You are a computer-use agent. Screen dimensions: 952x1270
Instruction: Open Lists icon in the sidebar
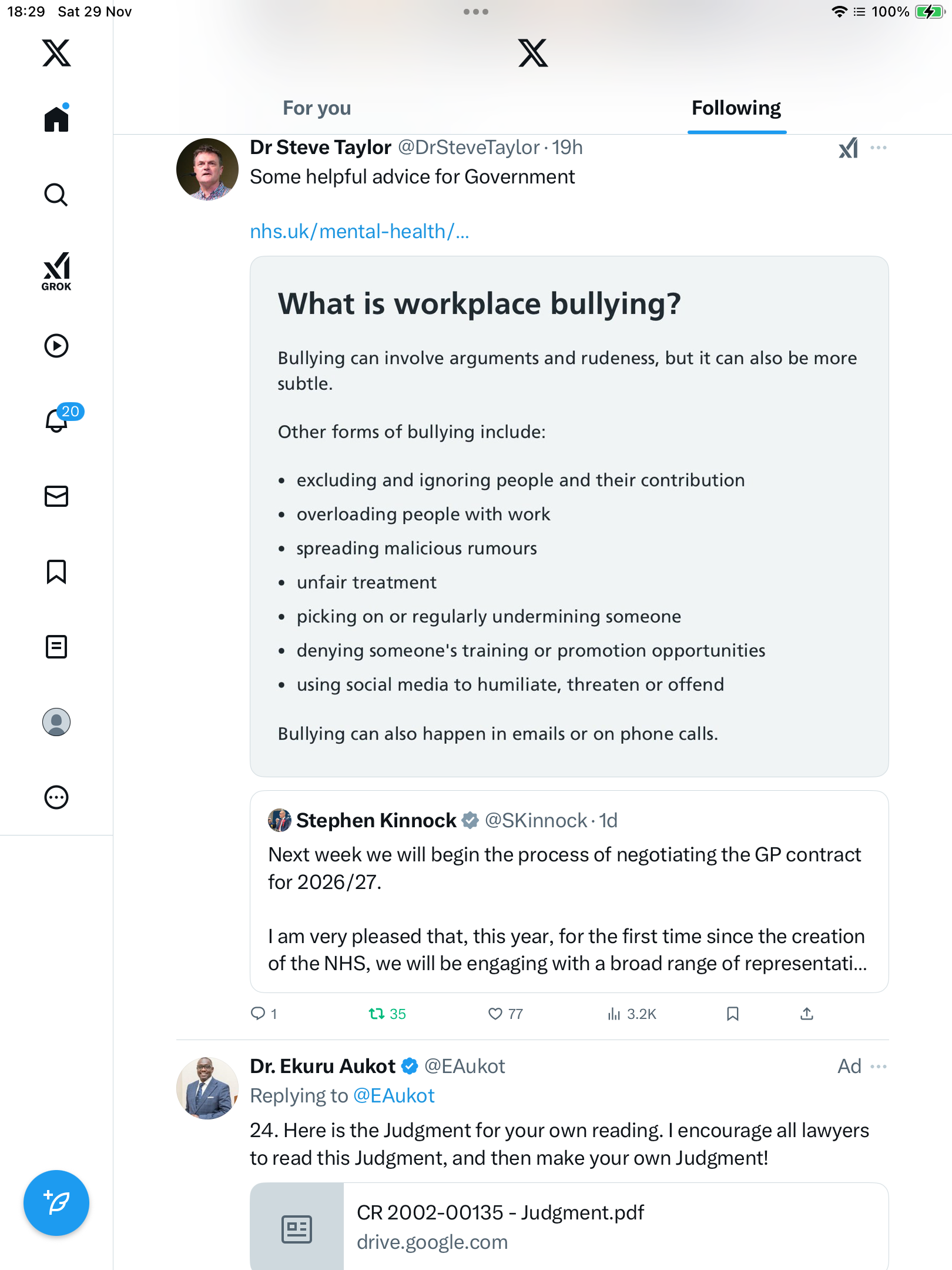click(x=56, y=647)
